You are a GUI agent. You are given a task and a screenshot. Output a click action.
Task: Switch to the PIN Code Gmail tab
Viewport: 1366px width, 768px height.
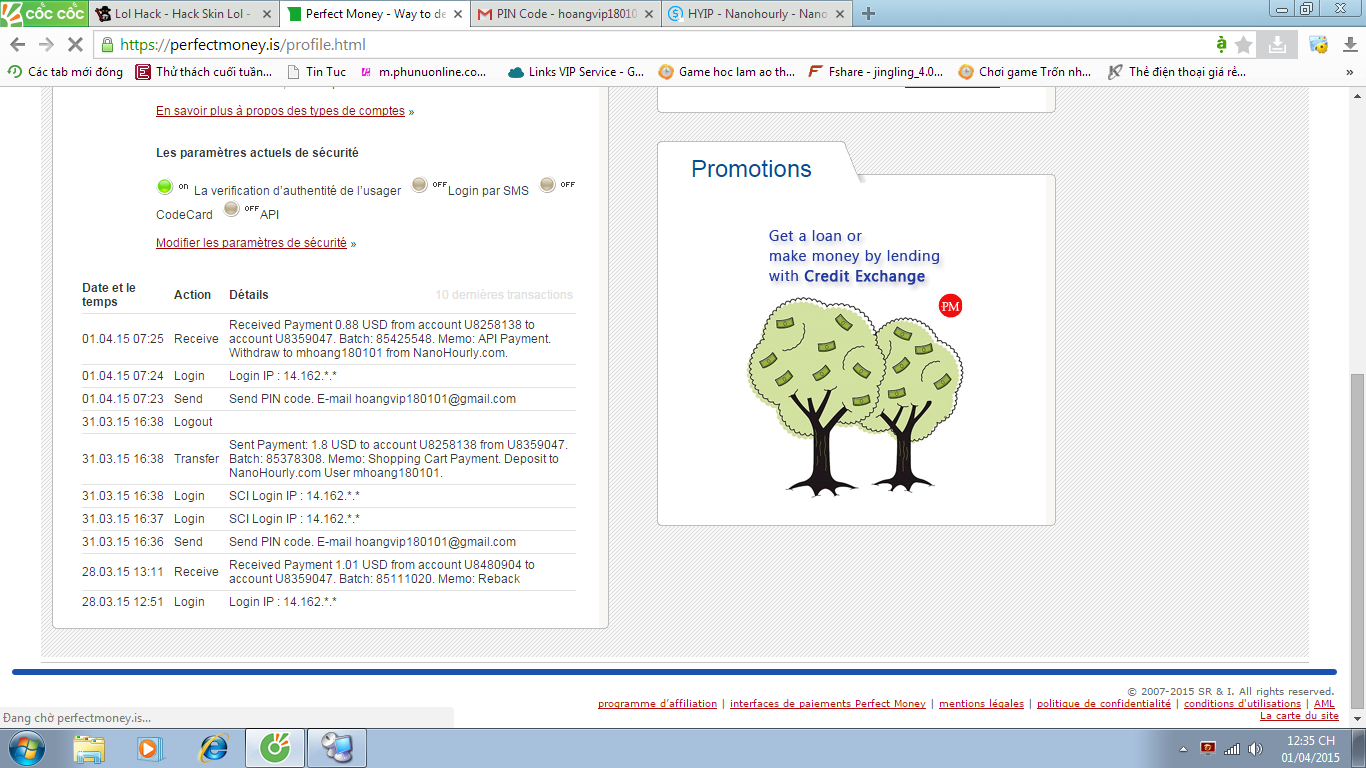(566, 14)
